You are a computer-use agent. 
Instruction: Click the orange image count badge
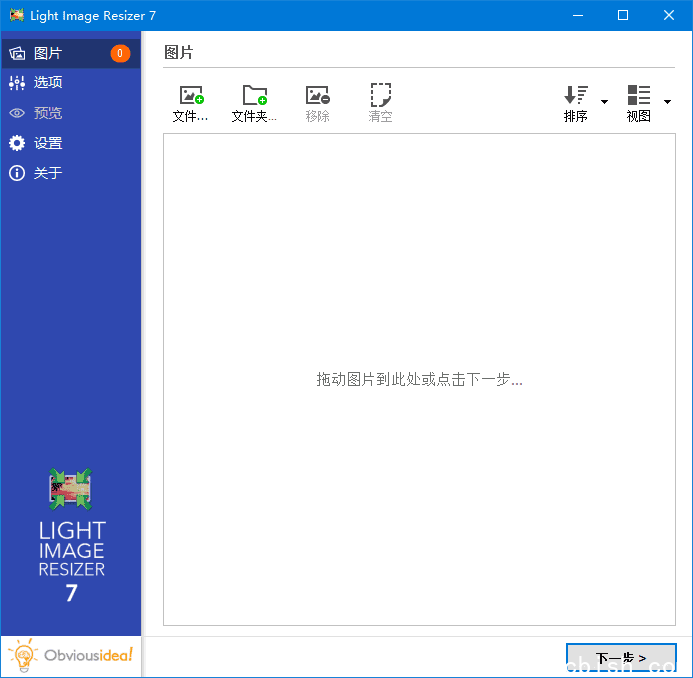pyautogui.click(x=120, y=53)
